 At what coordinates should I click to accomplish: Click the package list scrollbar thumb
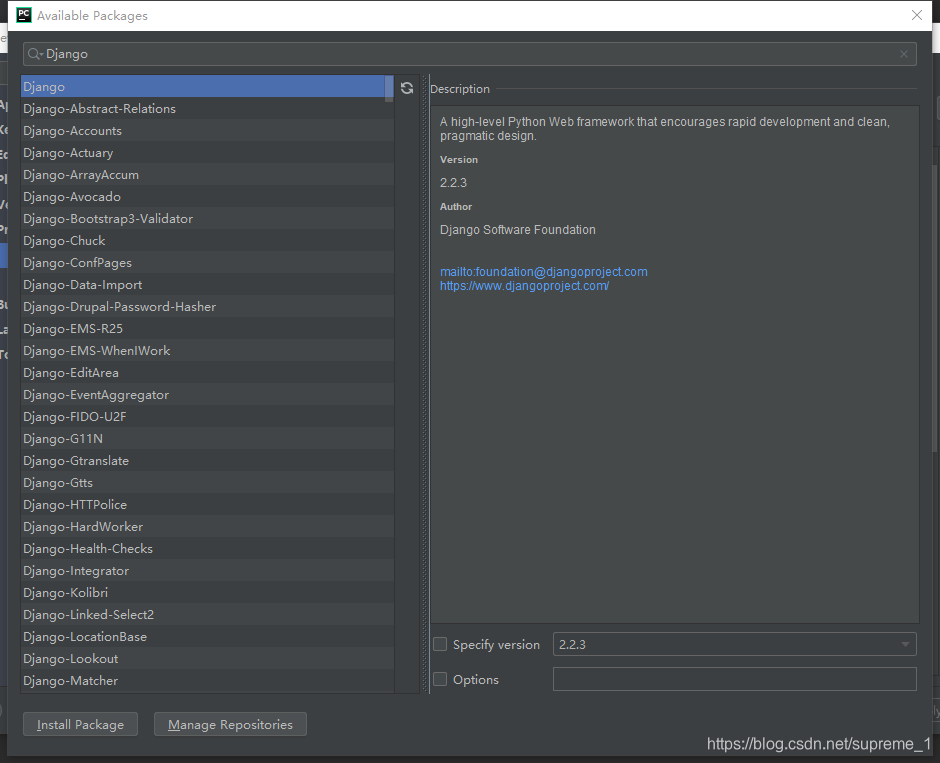(389, 89)
